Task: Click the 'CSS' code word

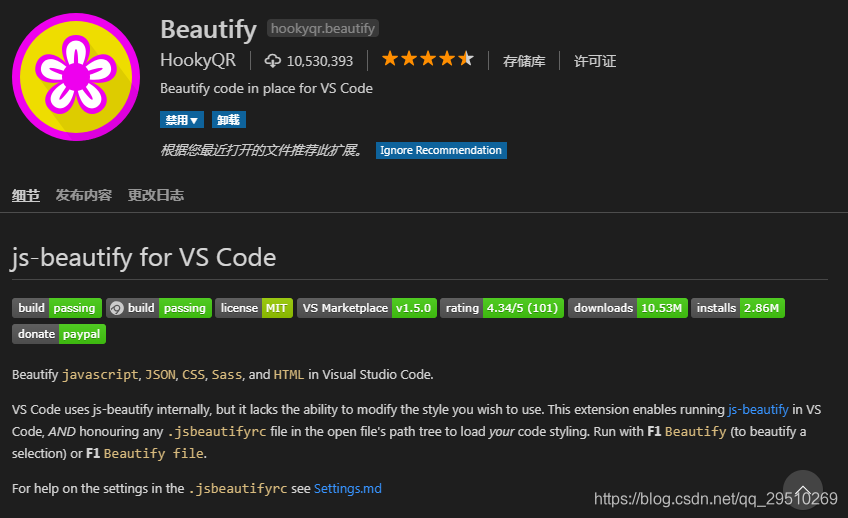Action: point(193,375)
